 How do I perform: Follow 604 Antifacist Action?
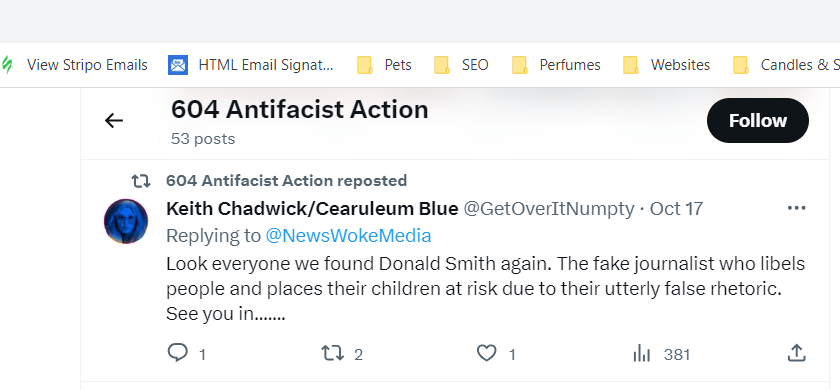coord(758,121)
